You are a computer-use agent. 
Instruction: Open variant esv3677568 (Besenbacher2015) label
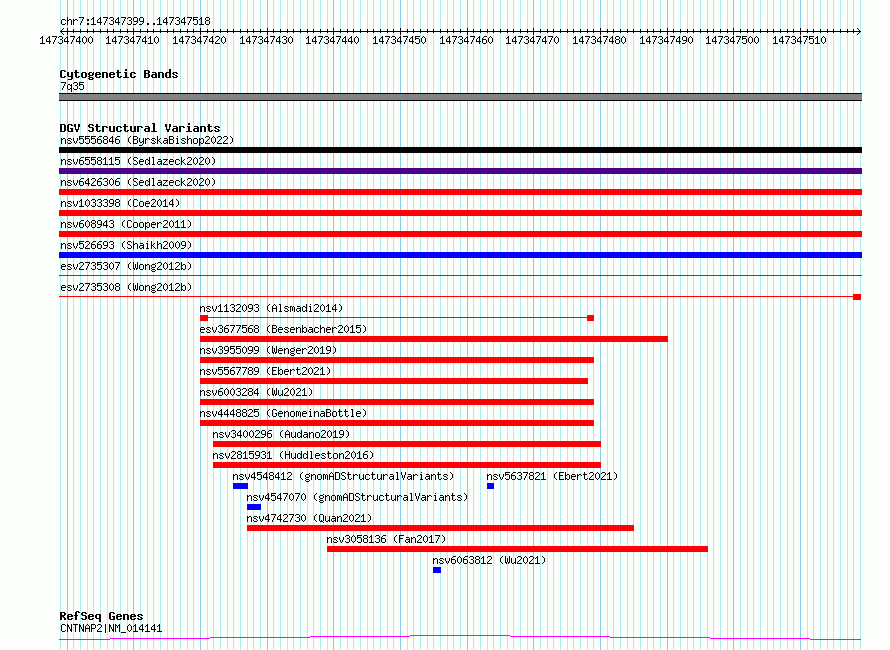283,329
